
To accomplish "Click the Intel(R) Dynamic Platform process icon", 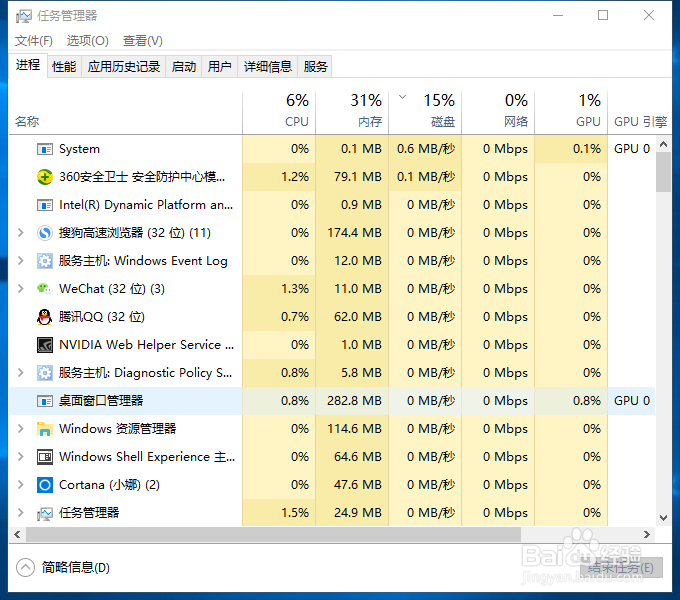I will 45,205.
